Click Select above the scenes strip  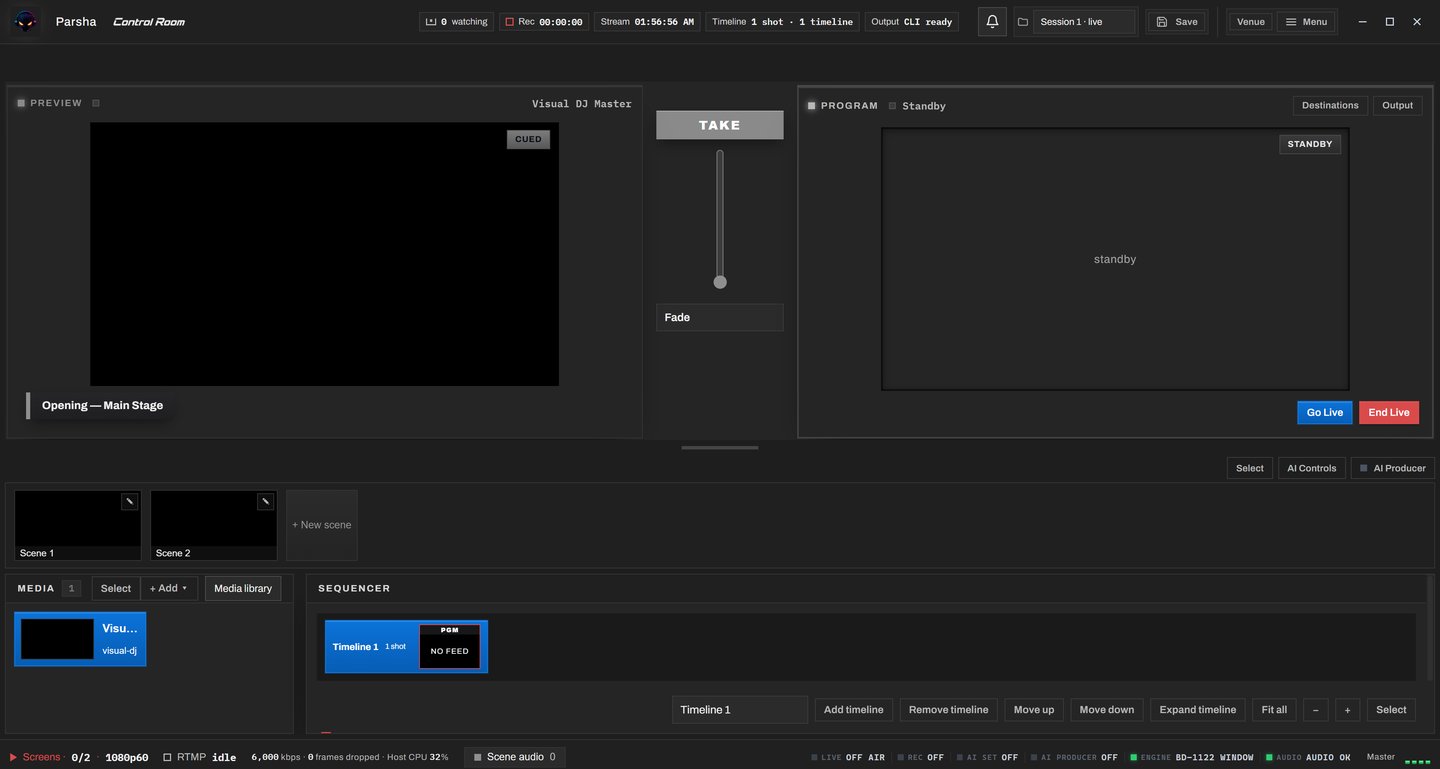[1250, 468]
